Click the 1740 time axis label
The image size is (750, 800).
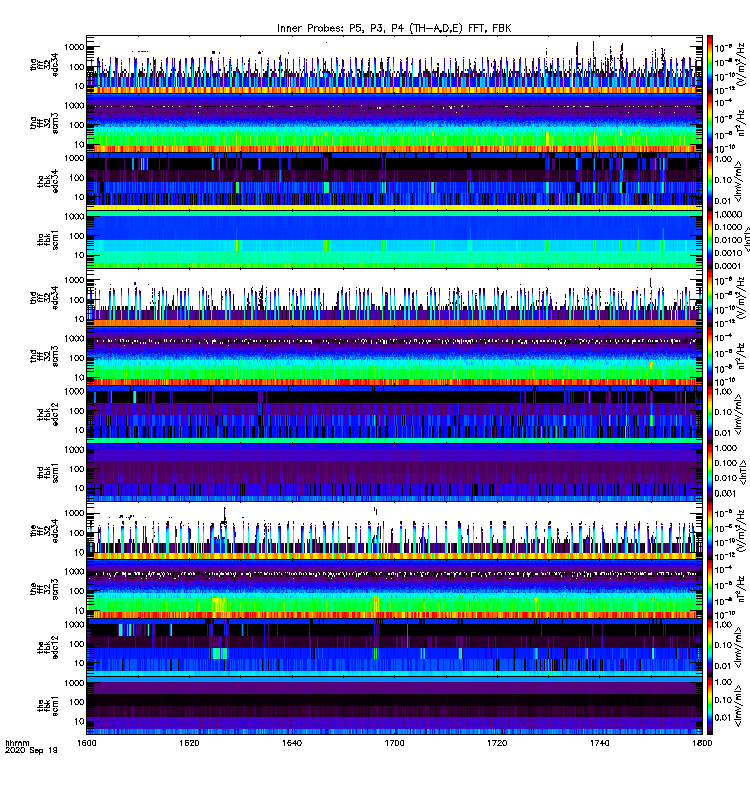[x=599, y=743]
